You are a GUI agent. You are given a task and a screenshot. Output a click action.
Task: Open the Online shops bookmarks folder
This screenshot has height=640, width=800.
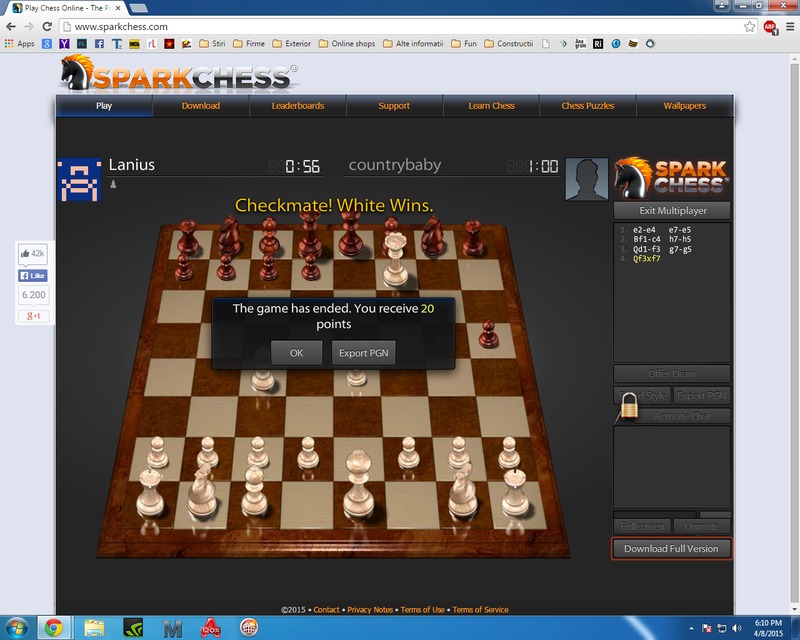tap(346, 44)
